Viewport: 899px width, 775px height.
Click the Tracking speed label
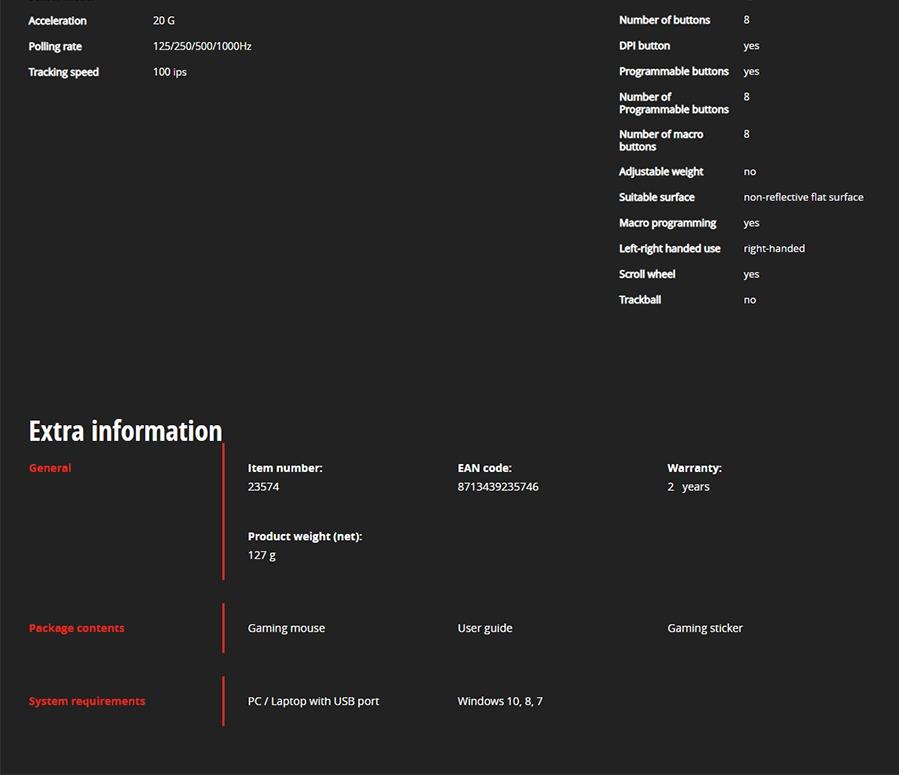coord(63,72)
